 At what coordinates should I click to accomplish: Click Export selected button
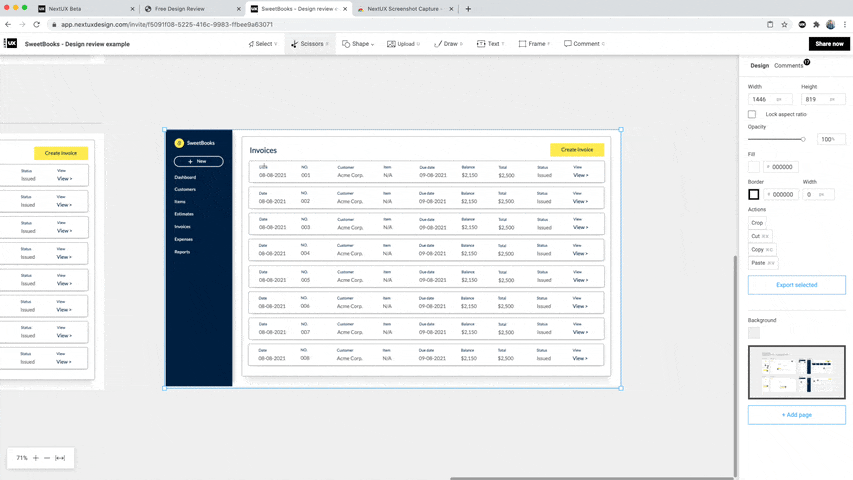796,285
